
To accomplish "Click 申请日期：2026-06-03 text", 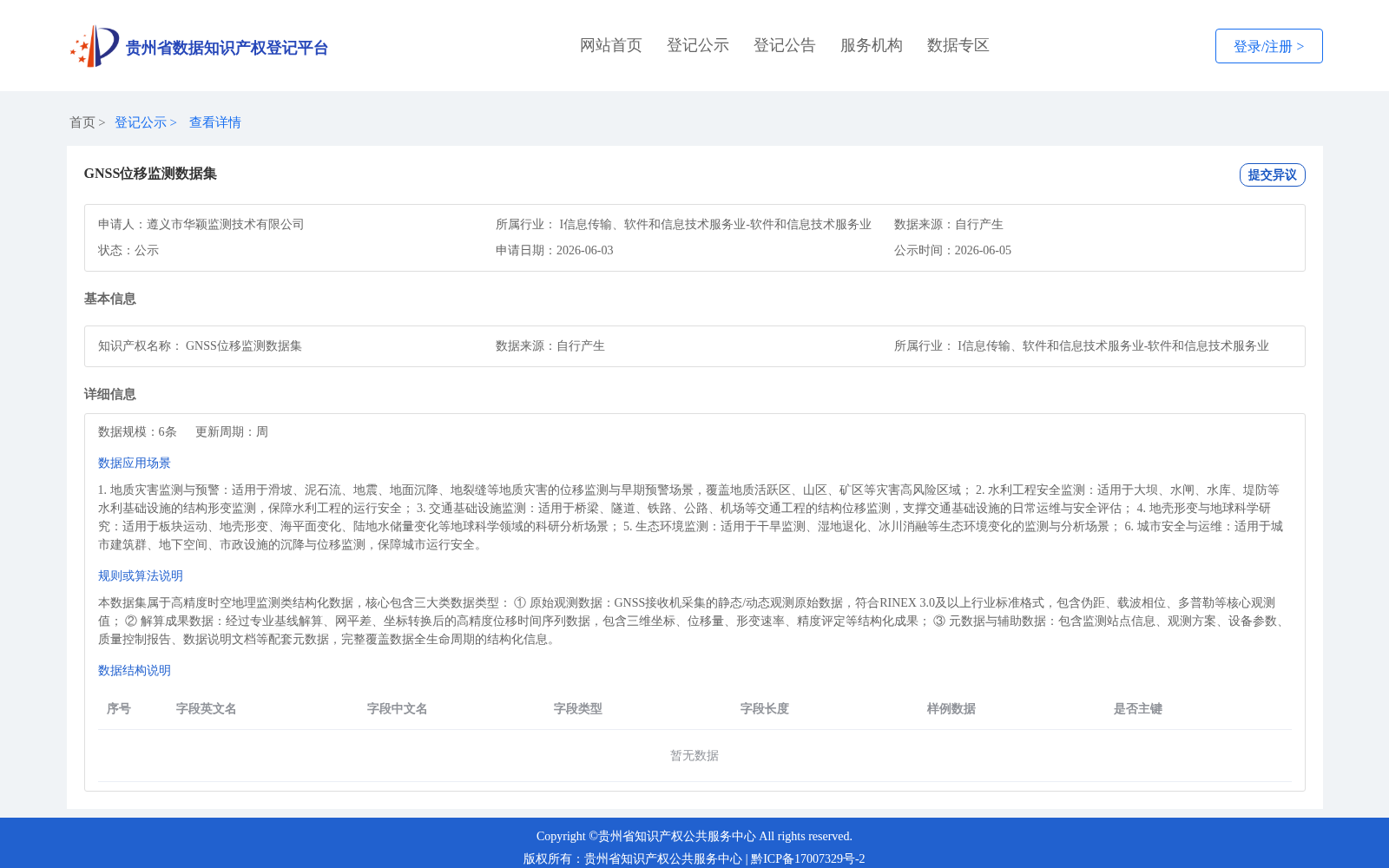I will 555,250.
